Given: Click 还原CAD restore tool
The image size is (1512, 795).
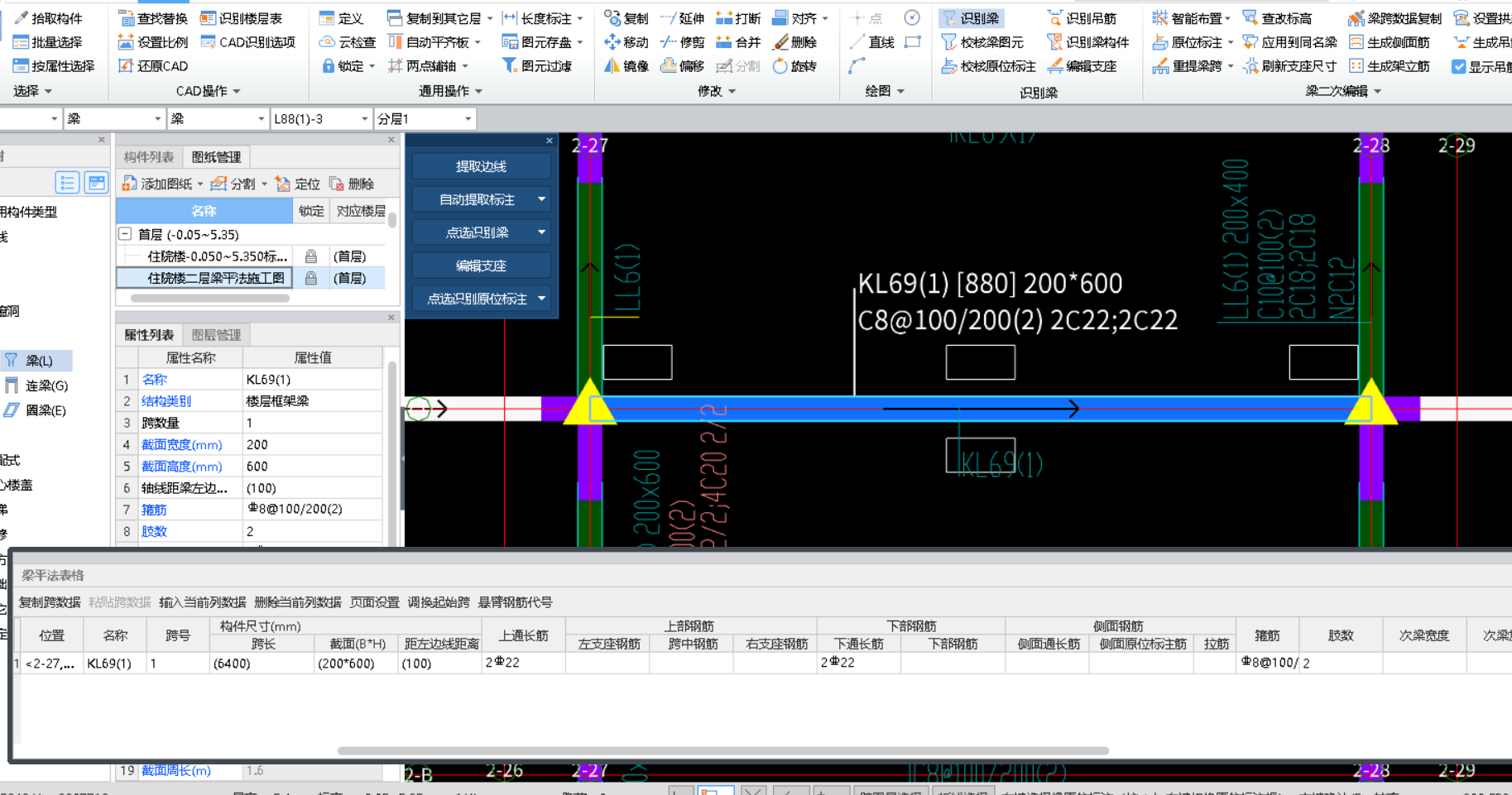Looking at the screenshot, I should point(153,66).
